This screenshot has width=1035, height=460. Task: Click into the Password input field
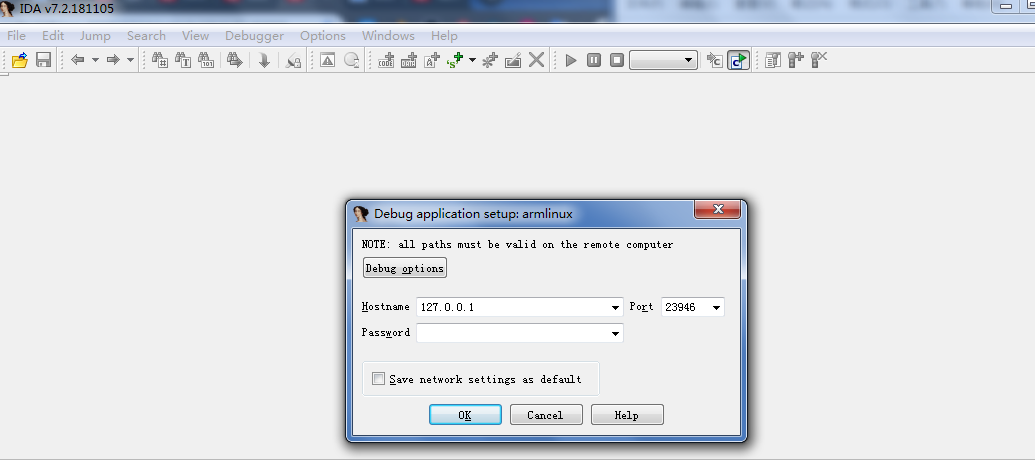[x=513, y=333]
